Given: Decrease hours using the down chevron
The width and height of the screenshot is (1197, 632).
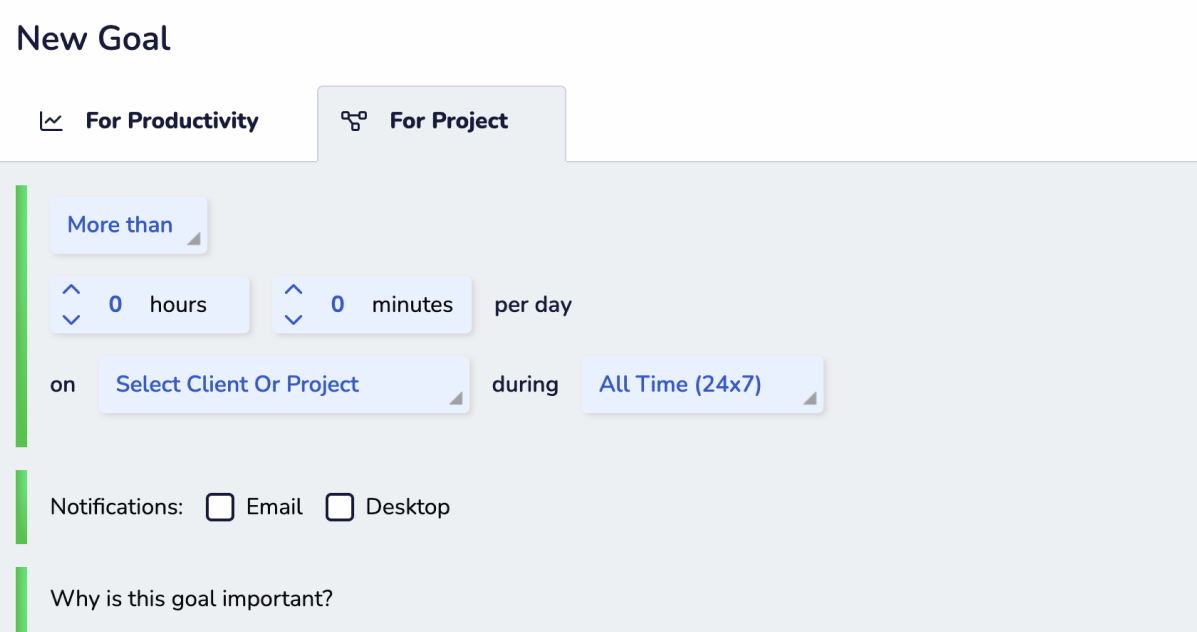Looking at the screenshot, I should coord(70,319).
